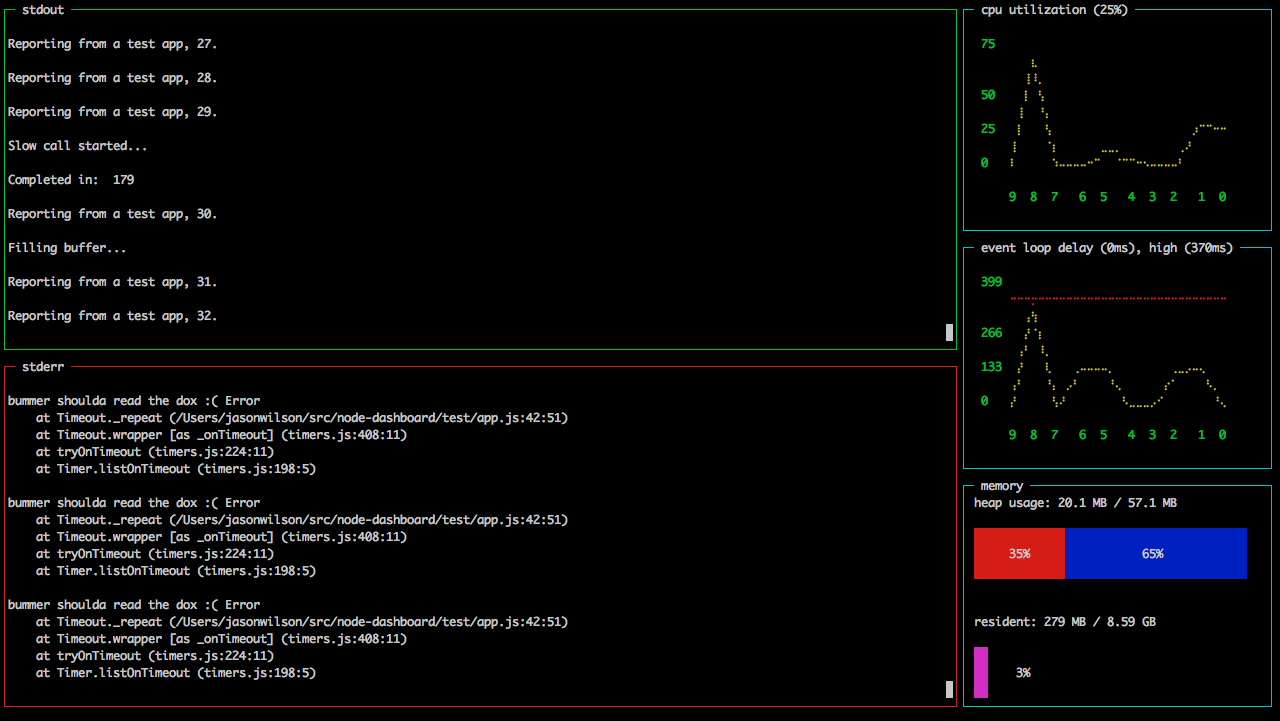1280x721 pixels.
Task: Click the last 'at tryOnTimeout' stack line
Action: (x=155, y=656)
